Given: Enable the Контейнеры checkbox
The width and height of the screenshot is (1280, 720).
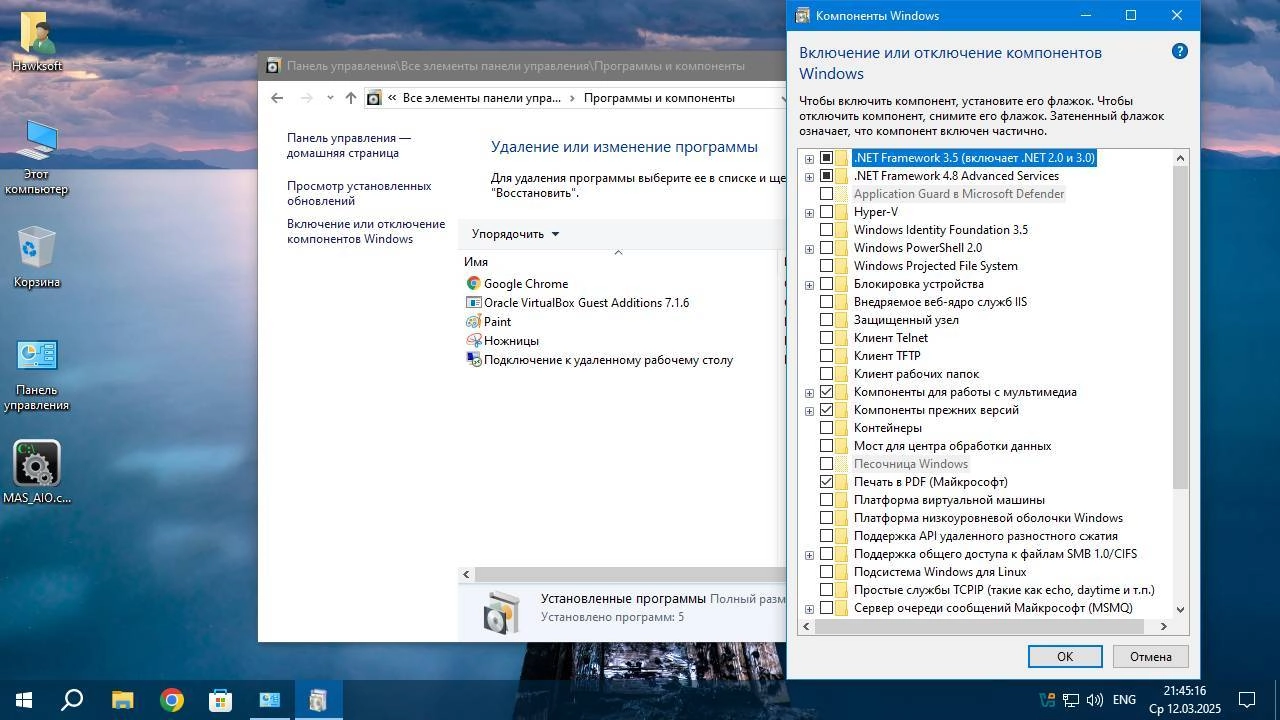Looking at the screenshot, I should (826, 428).
